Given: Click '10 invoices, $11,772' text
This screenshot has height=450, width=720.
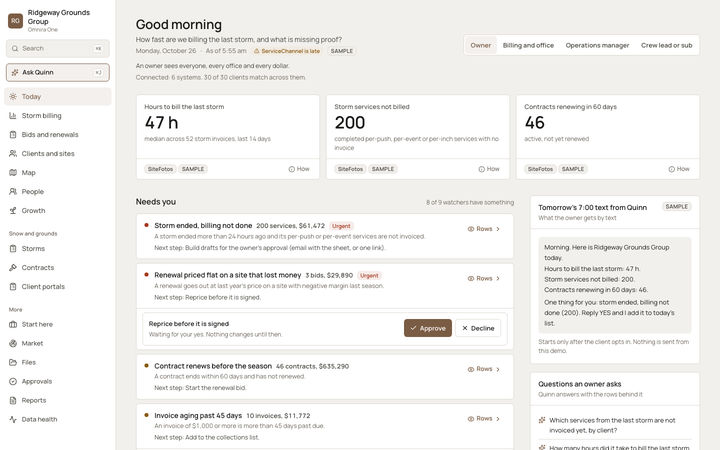Looking at the screenshot, I should coord(278,416).
